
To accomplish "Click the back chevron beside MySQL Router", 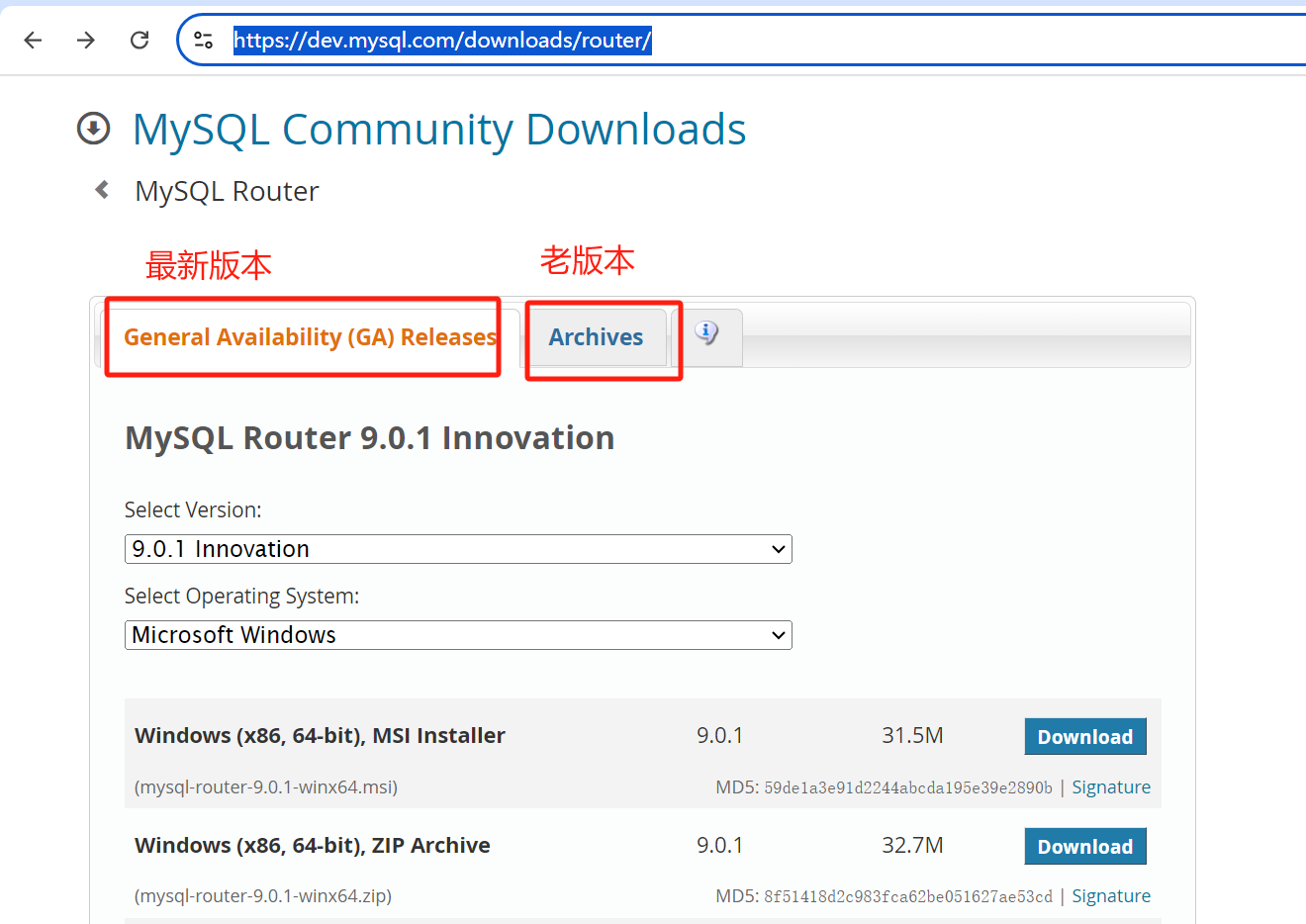I will 102,190.
